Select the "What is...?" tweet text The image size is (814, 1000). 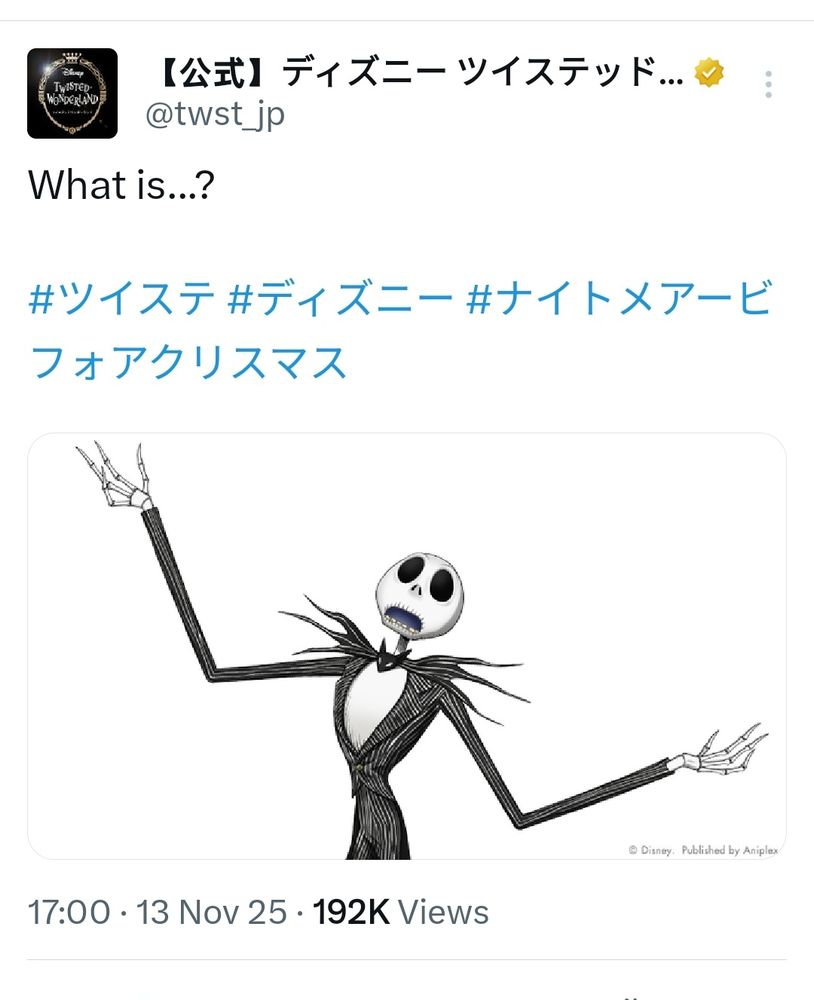coord(121,186)
